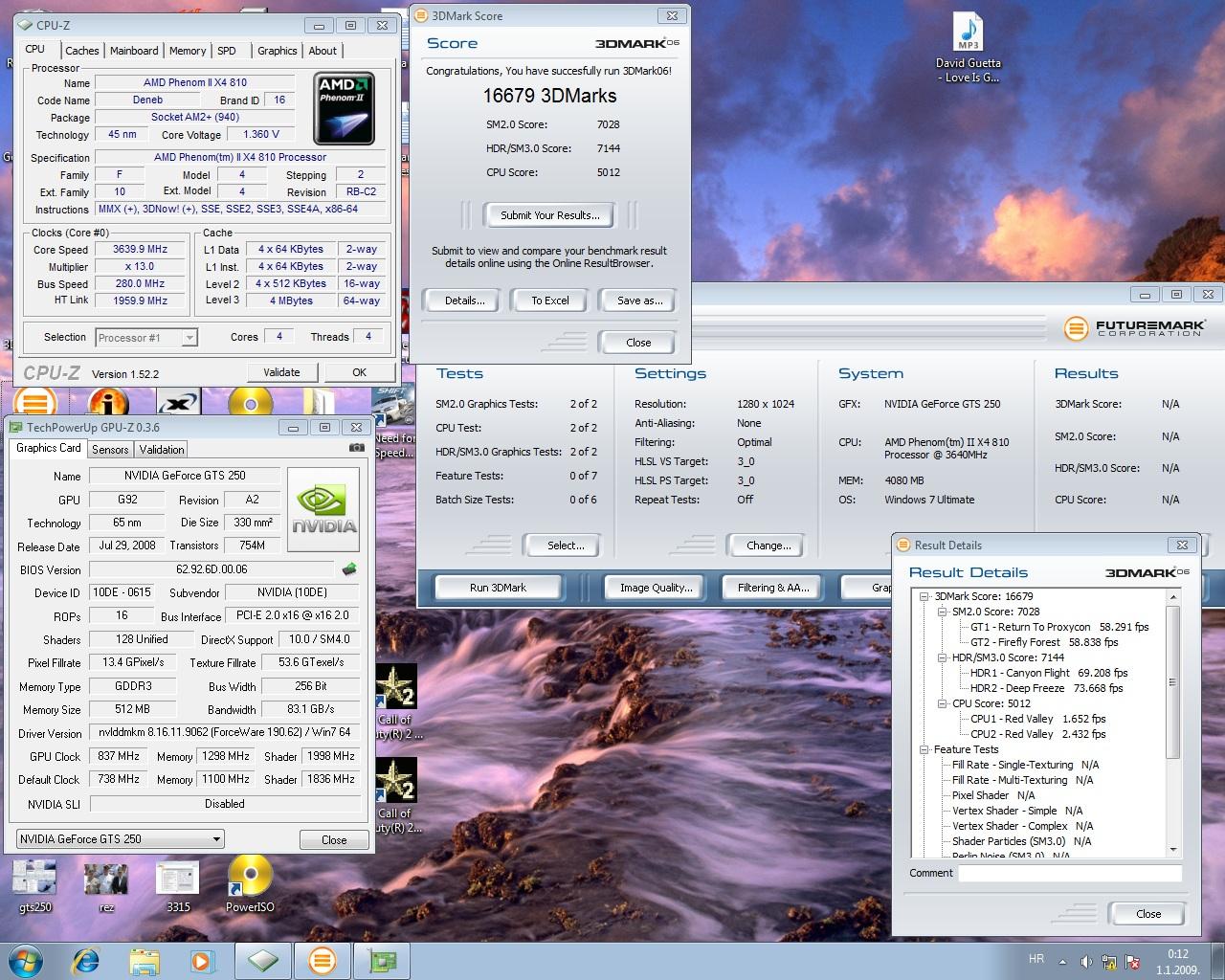Open the CPU-Z processor Selection dropdown
The height and width of the screenshot is (980, 1225).
(146, 337)
